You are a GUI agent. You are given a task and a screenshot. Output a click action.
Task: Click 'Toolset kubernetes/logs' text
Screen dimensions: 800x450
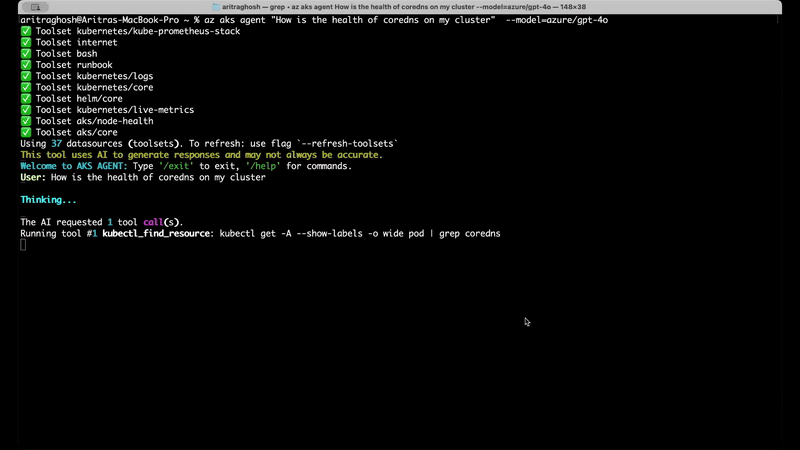click(94, 76)
